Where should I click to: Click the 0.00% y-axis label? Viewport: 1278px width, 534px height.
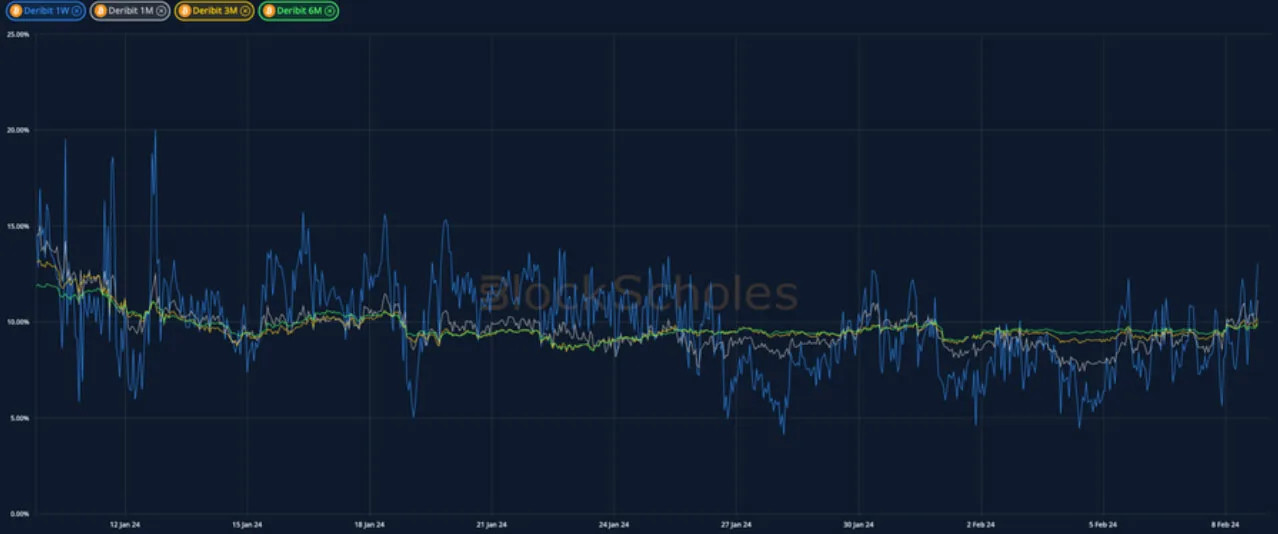(20, 514)
